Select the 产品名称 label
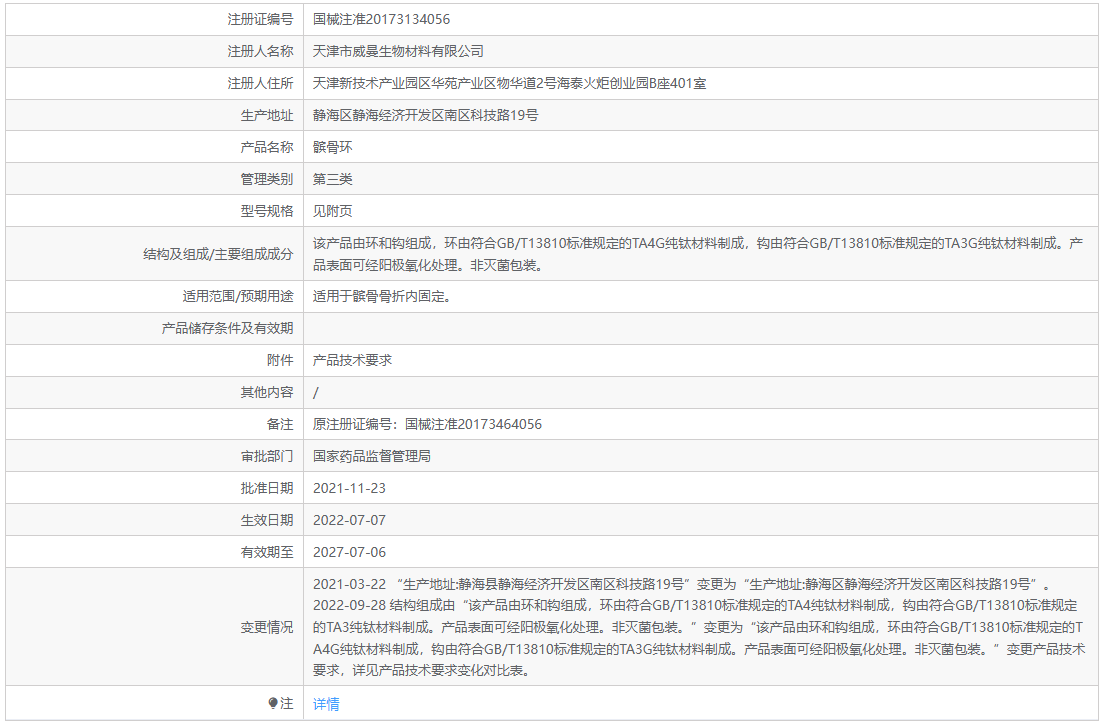The image size is (1105, 725). point(266,147)
